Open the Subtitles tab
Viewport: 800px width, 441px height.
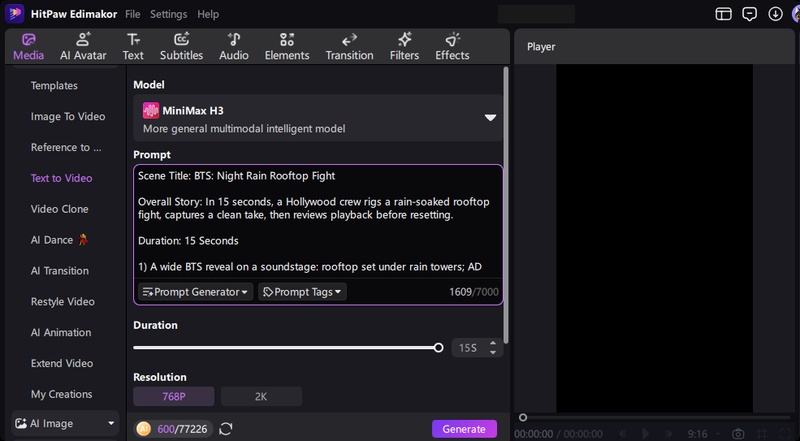[182, 47]
